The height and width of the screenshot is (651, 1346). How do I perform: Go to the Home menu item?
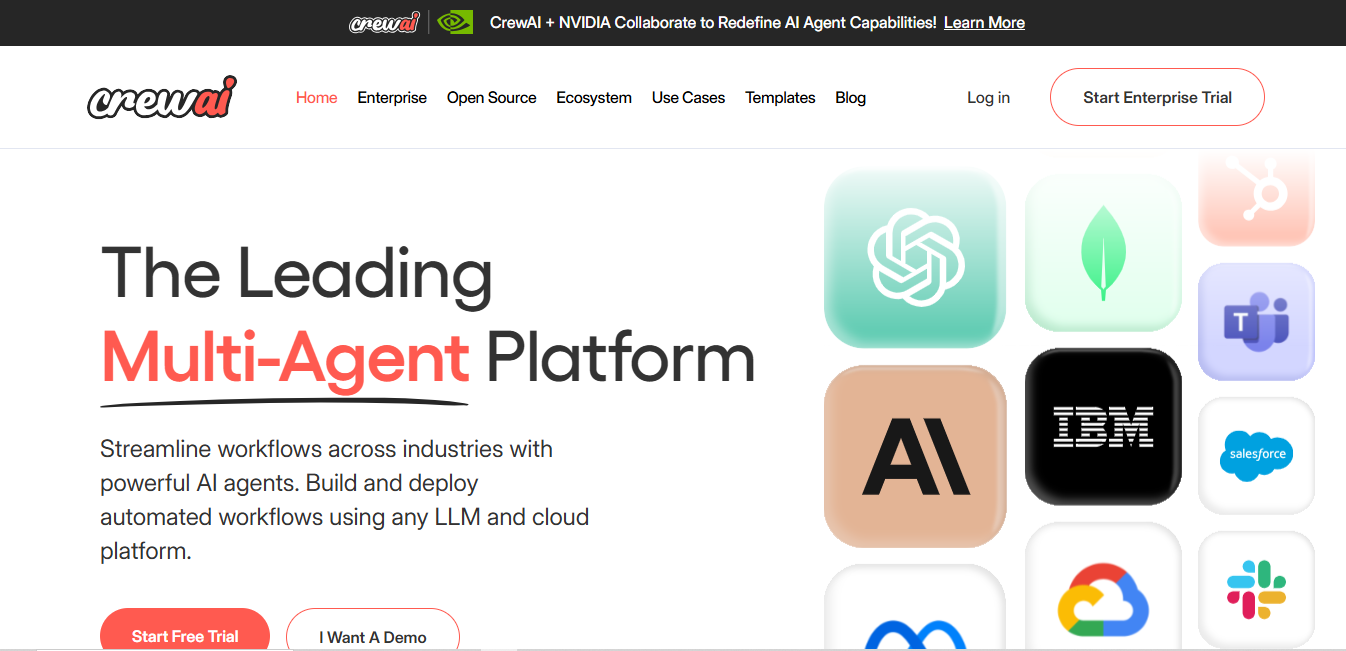317,98
